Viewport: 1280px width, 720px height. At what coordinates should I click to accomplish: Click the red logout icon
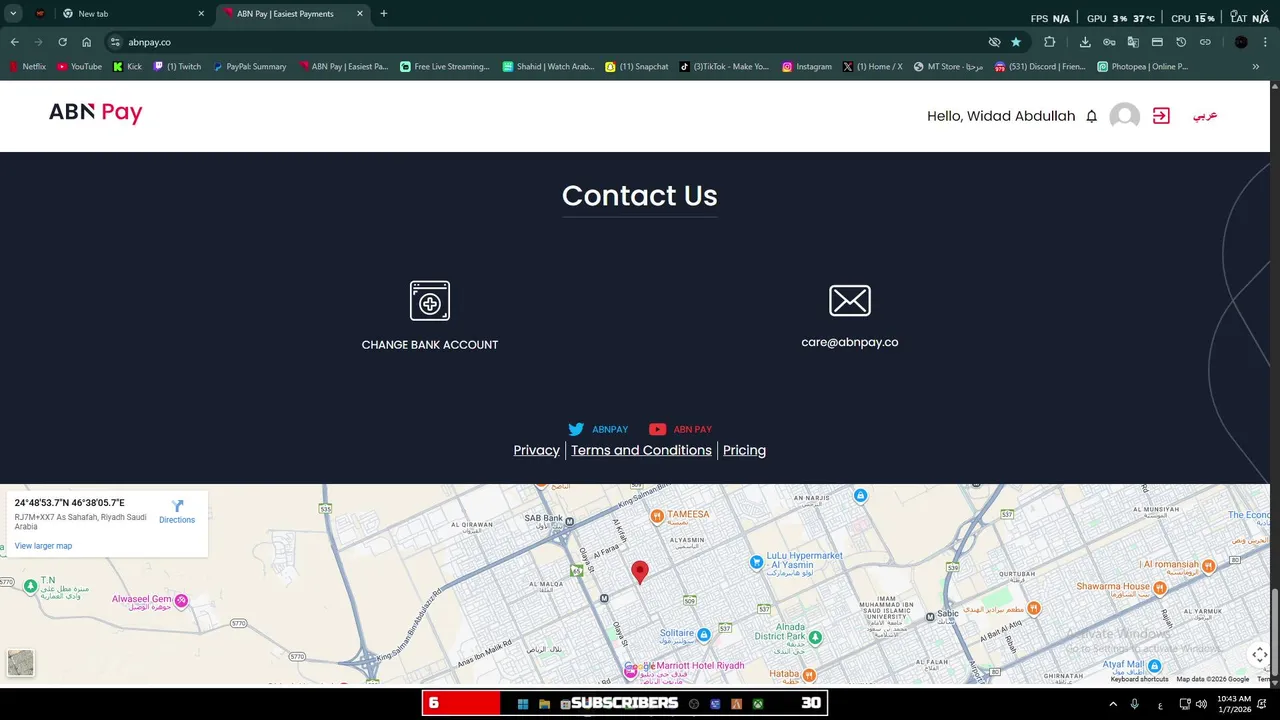(1161, 116)
